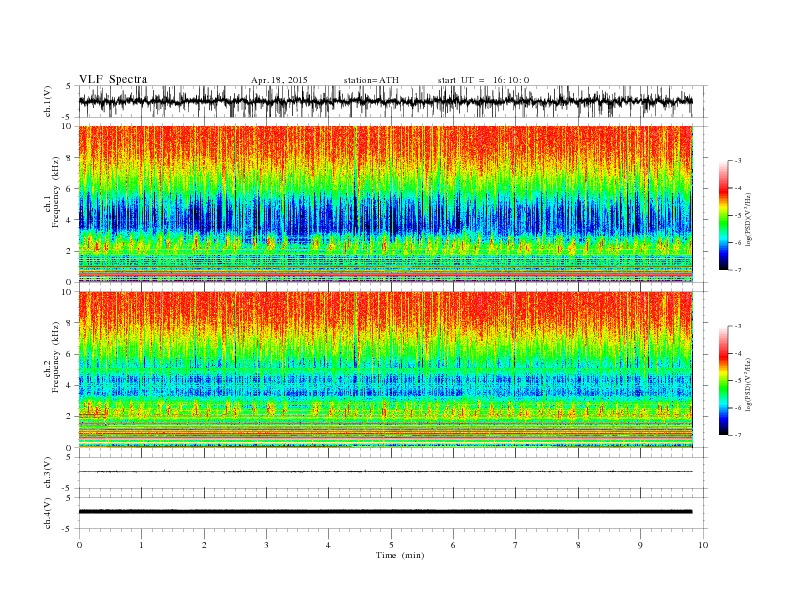Click the ch.4 thick waveform trace

click(x=385, y=512)
